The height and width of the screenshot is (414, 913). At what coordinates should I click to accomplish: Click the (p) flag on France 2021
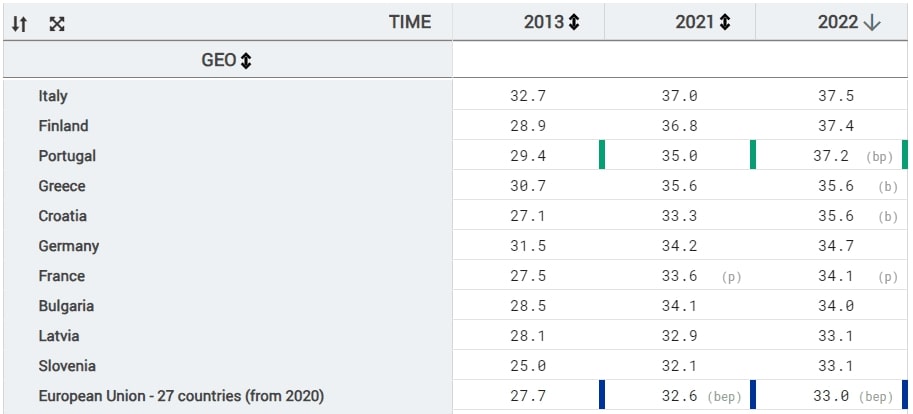(731, 277)
